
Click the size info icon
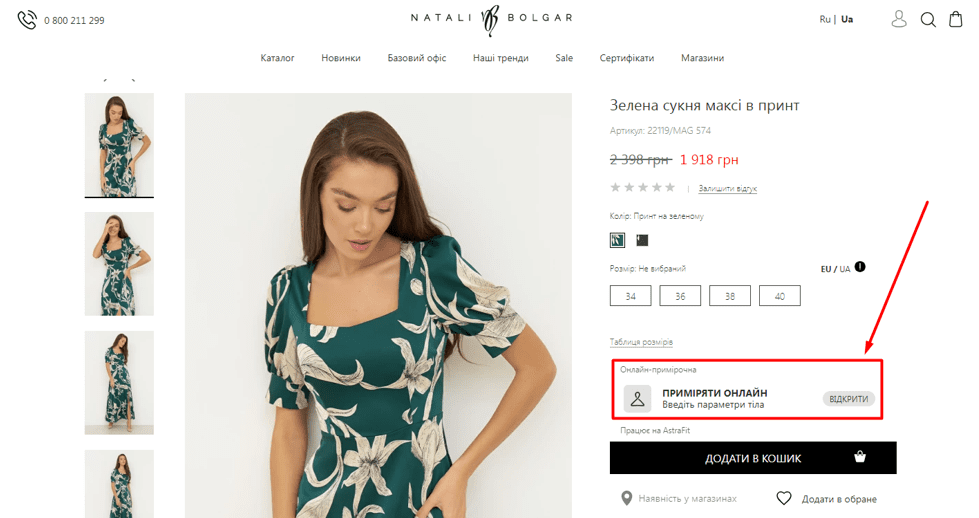tap(860, 267)
